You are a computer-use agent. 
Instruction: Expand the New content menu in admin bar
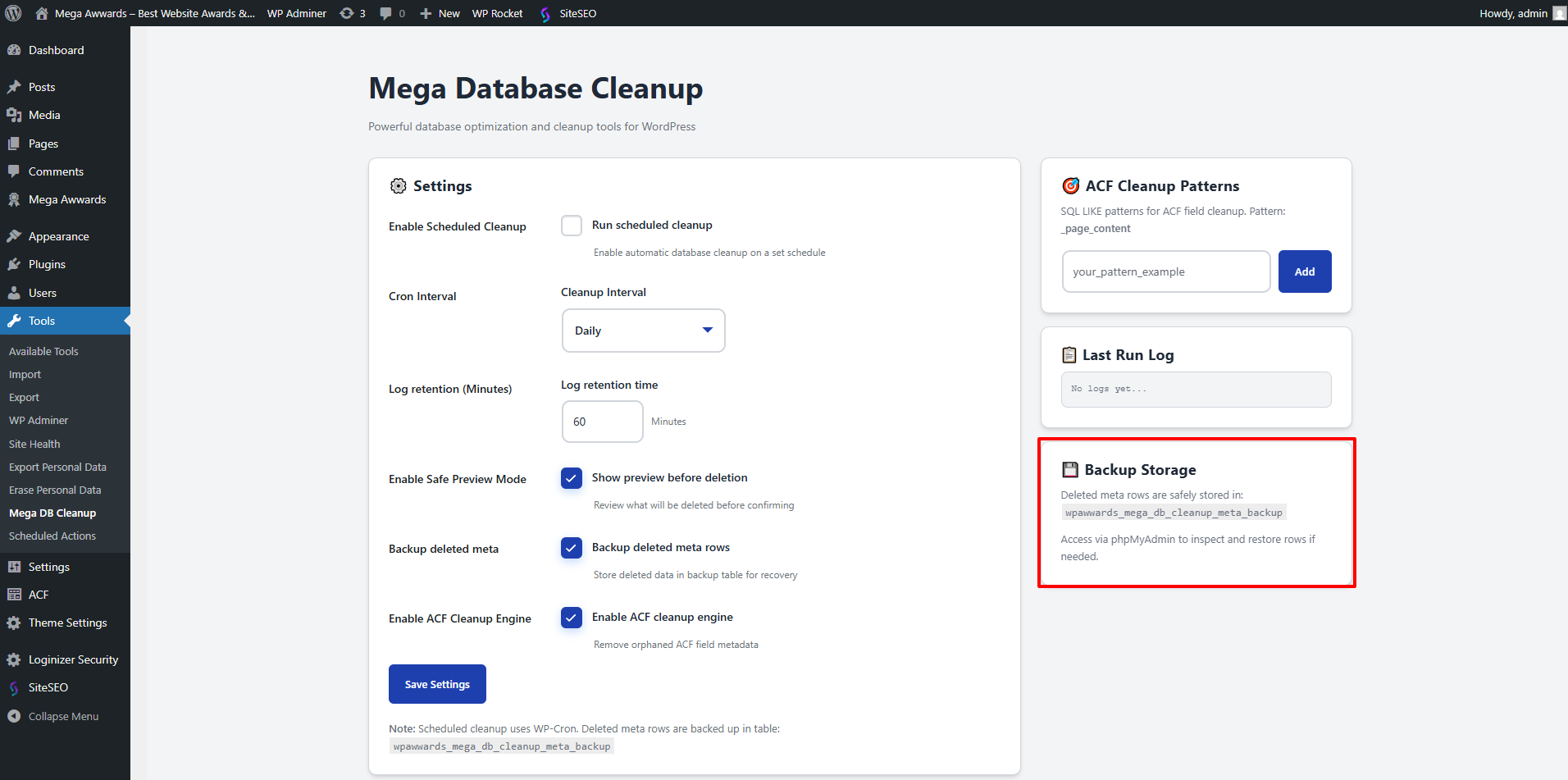[x=440, y=13]
